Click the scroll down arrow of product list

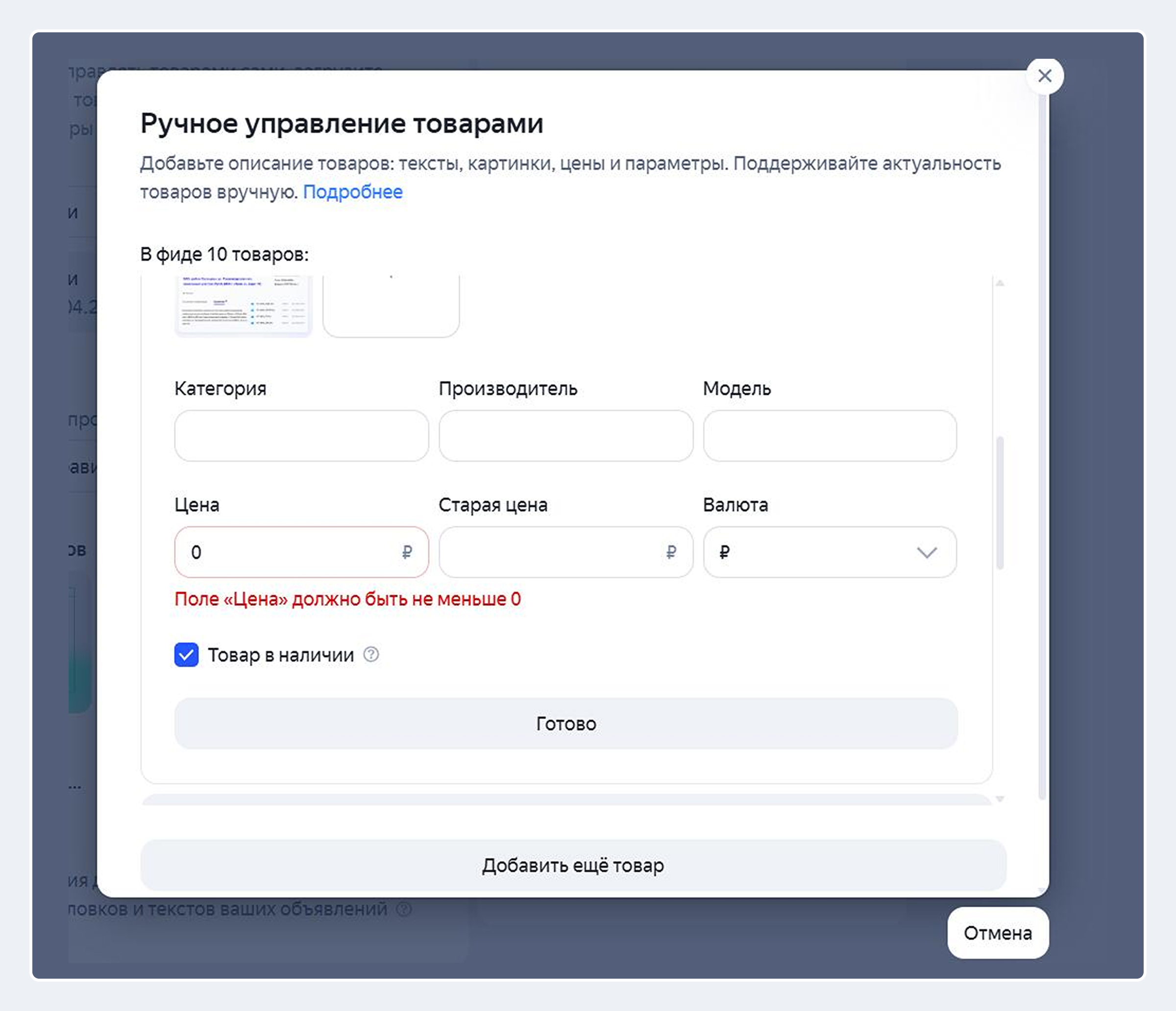click(x=1000, y=798)
